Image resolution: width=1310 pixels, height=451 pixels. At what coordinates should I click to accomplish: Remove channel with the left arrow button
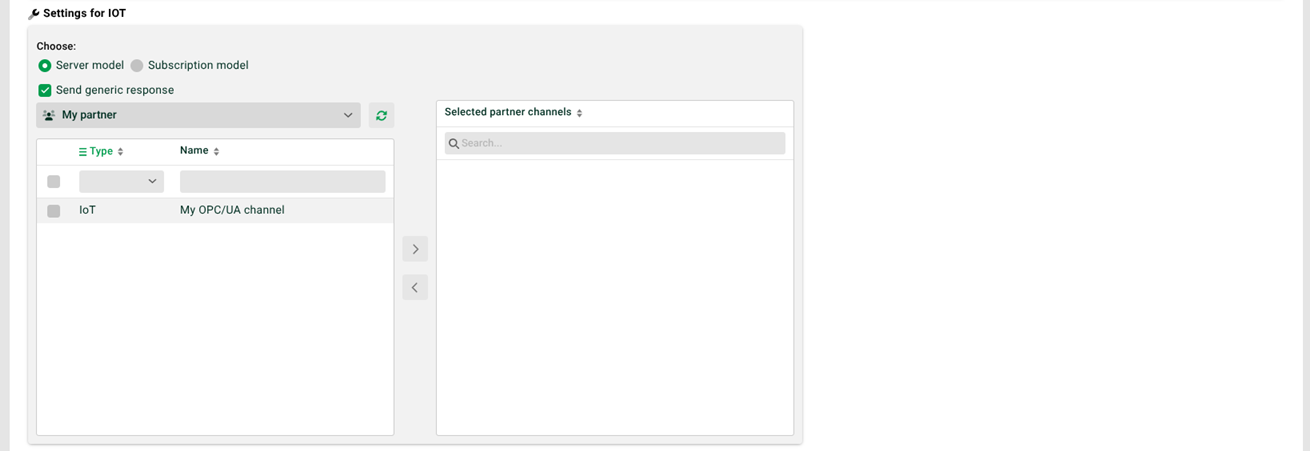[x=415, y=287]
